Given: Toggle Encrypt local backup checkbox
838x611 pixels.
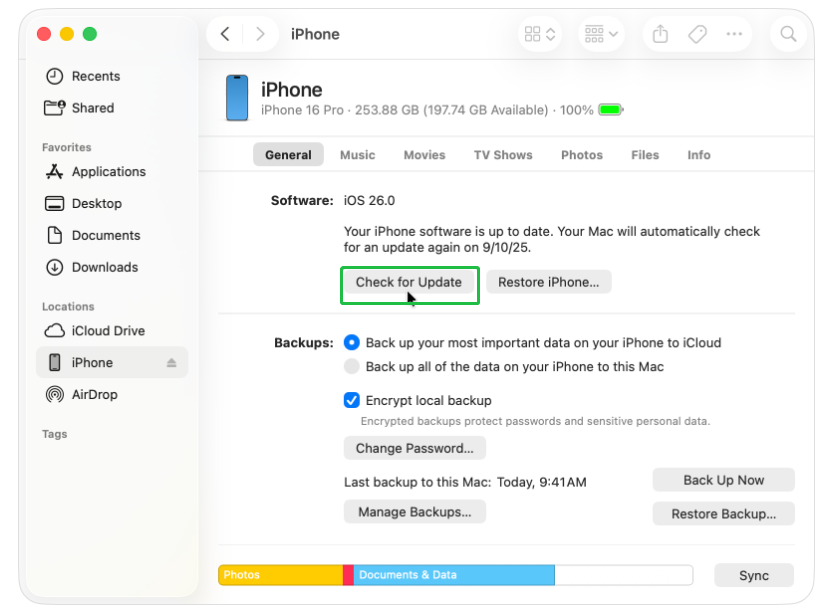Looking at the screenshot, I should point(352,400).
